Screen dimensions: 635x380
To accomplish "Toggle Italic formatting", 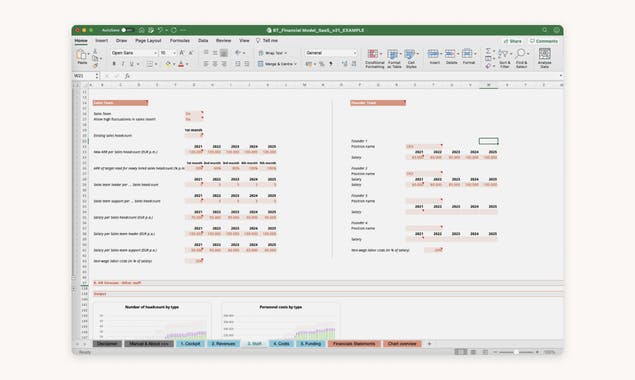I will (123, 64).
